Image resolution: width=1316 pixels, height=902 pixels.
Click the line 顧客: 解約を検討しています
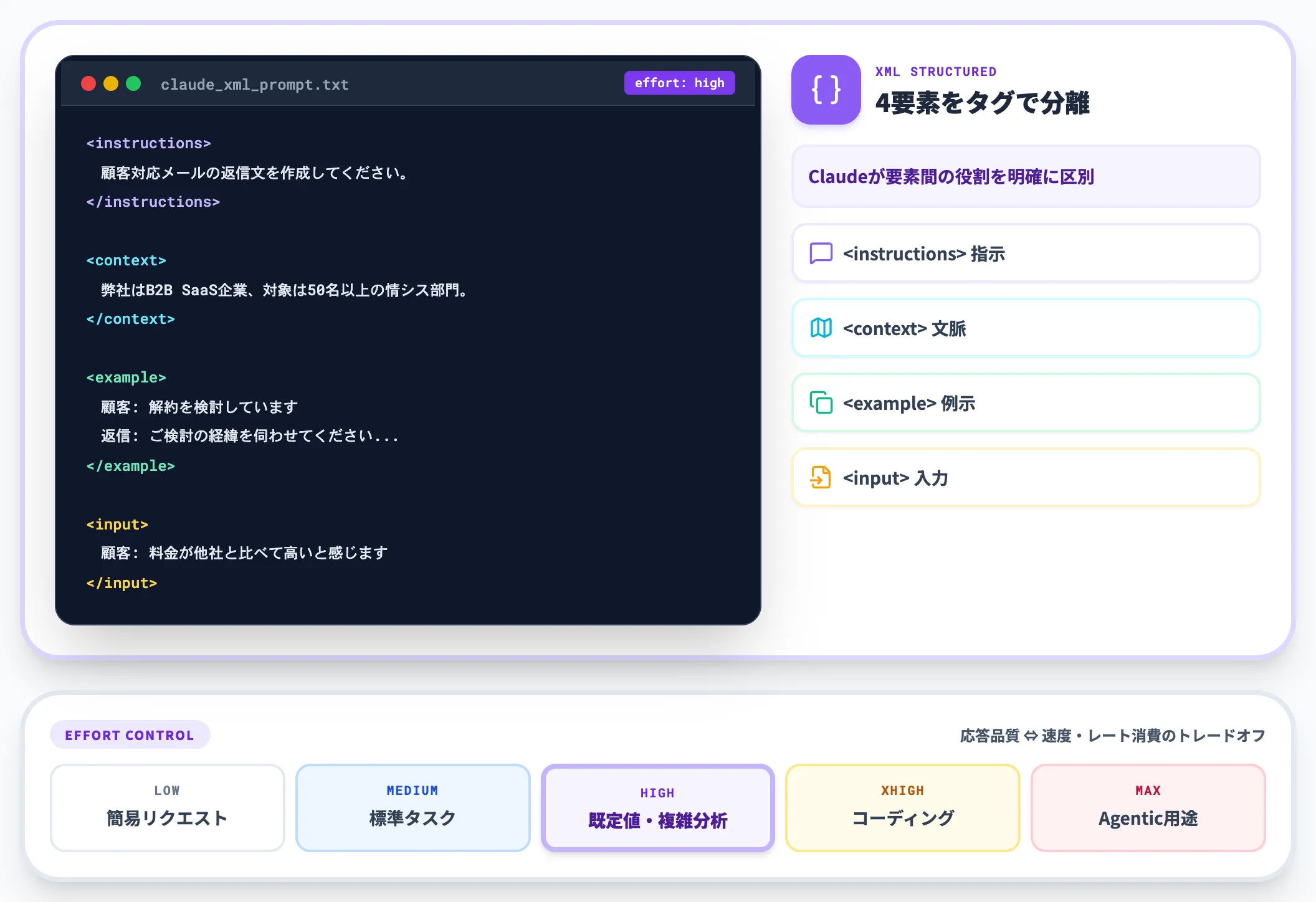click(x=199, y=407)
